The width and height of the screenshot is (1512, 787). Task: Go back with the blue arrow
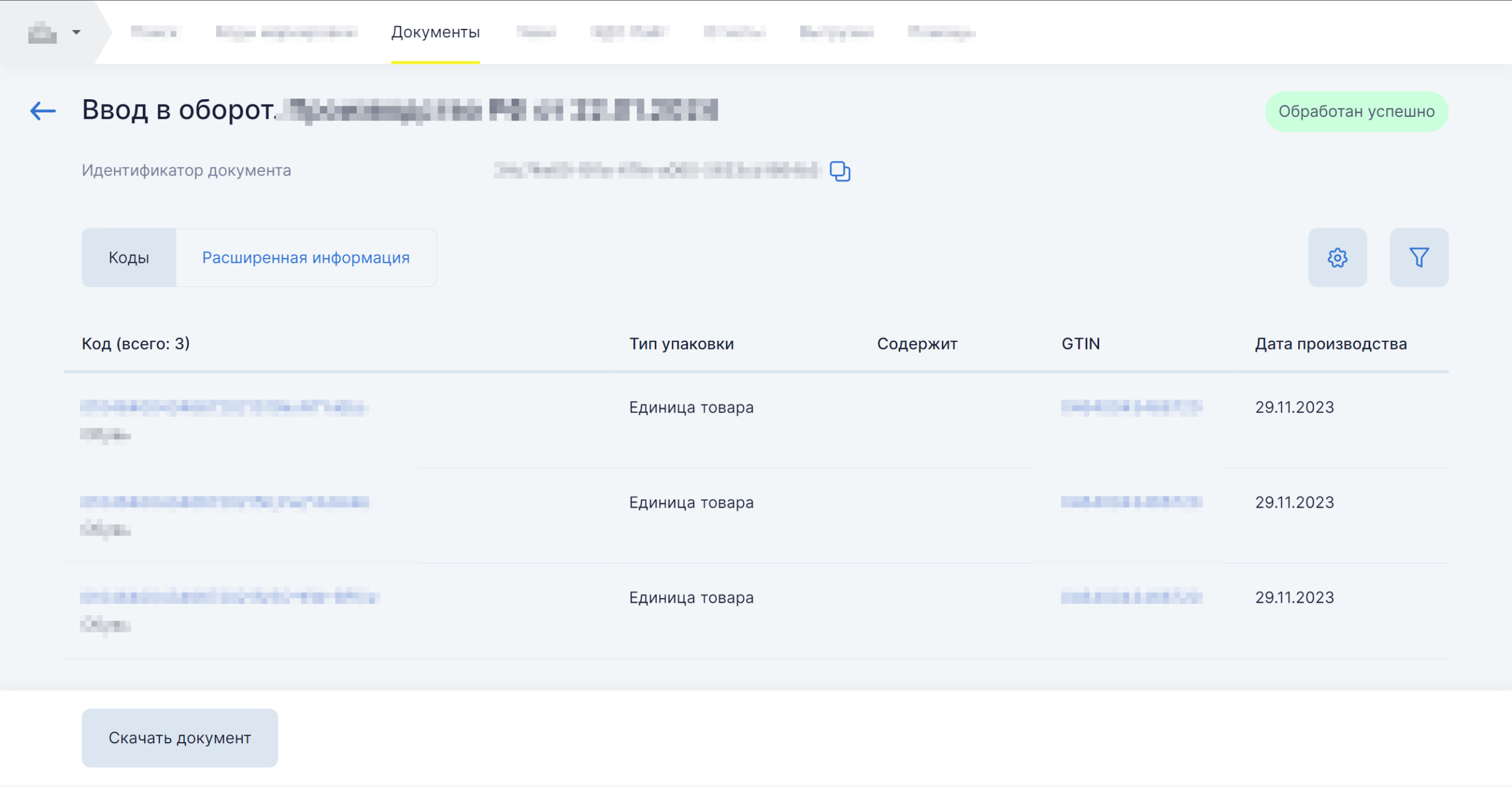tap(43, 110)
